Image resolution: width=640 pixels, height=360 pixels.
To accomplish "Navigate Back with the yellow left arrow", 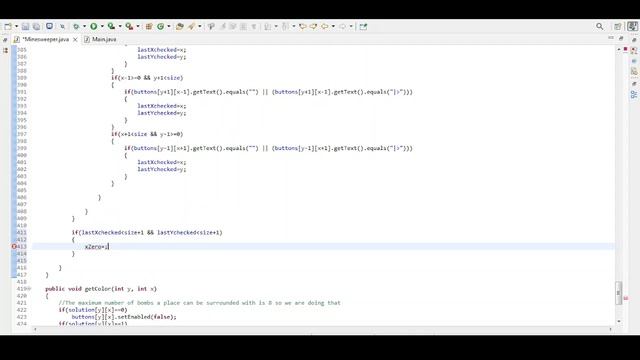I will click(324, 27).
